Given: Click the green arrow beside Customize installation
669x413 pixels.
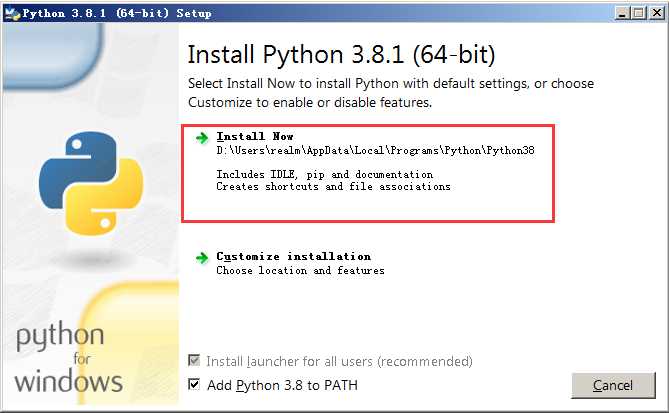Looking at the screenshot, I should (202, 258).
